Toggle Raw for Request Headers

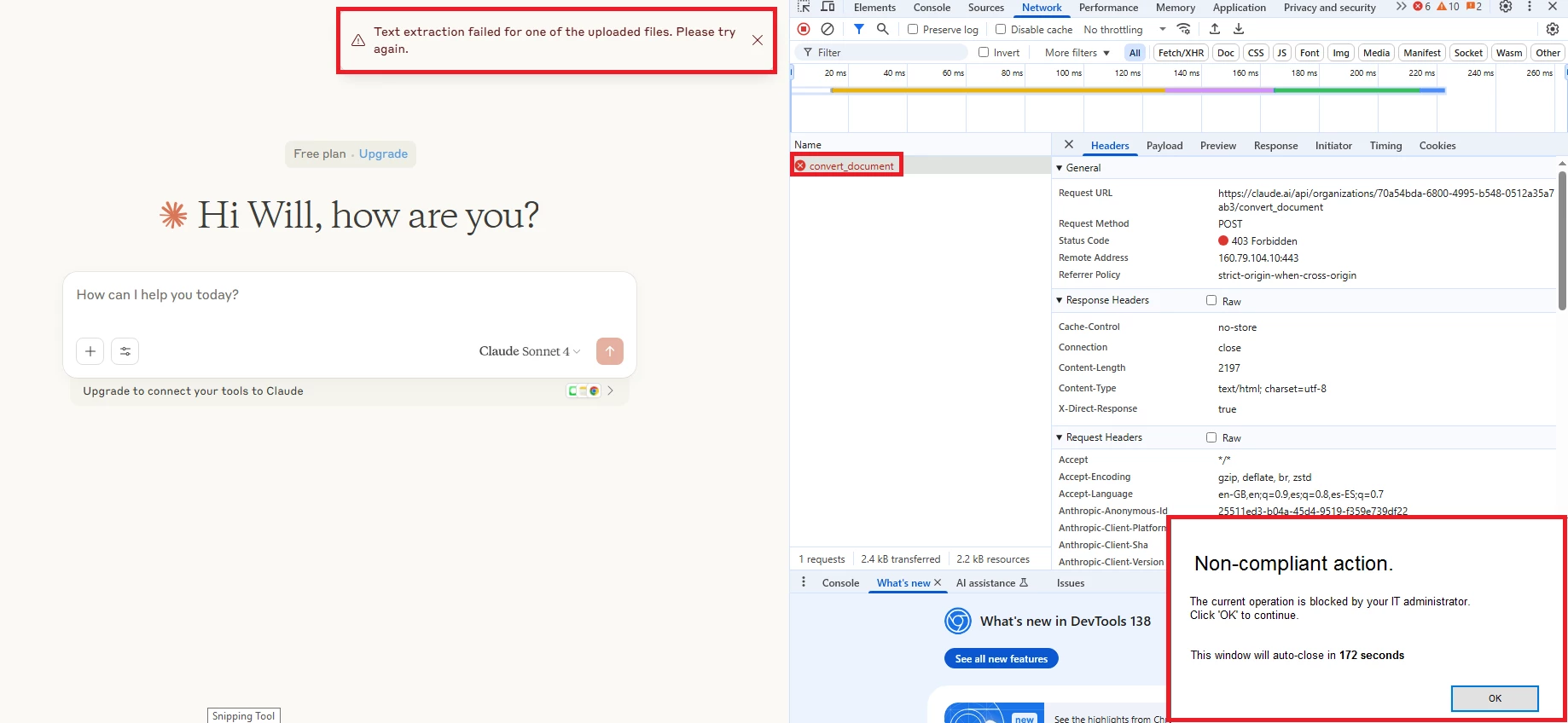tap(1211, 437)
